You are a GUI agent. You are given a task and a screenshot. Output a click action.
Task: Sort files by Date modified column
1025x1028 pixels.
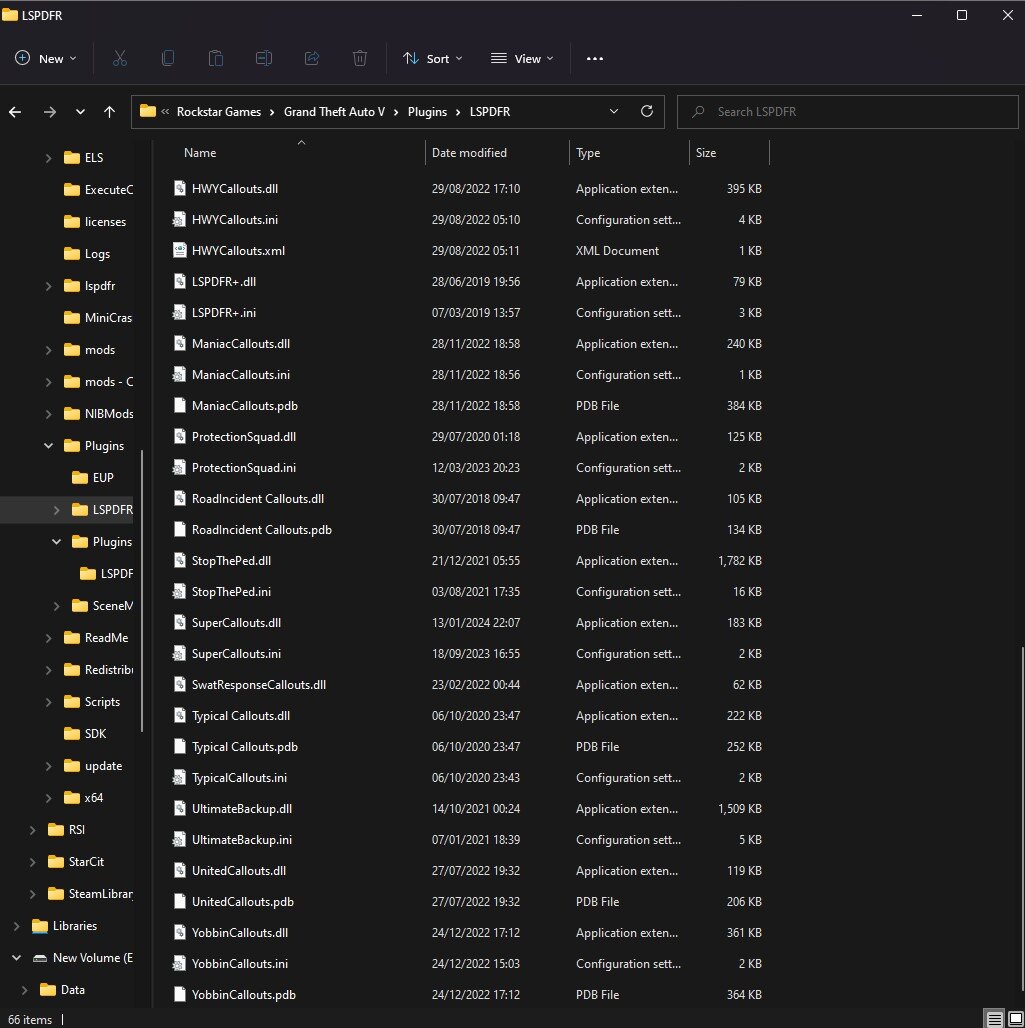[x=469, y=153]
